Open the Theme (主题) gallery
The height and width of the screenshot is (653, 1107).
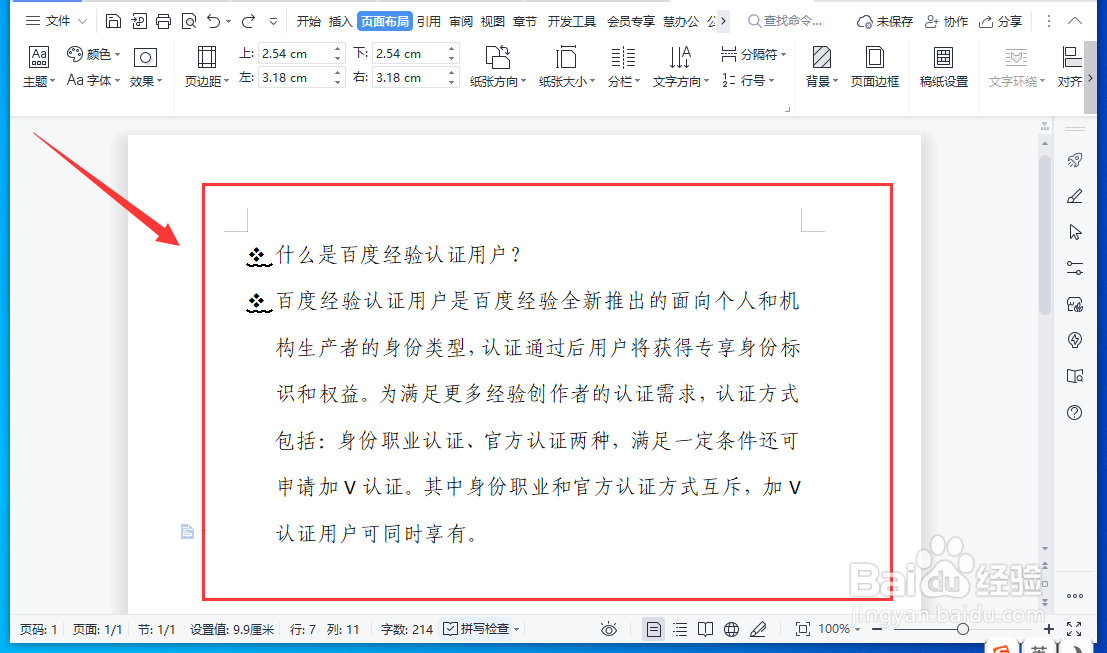coord(39,67)
